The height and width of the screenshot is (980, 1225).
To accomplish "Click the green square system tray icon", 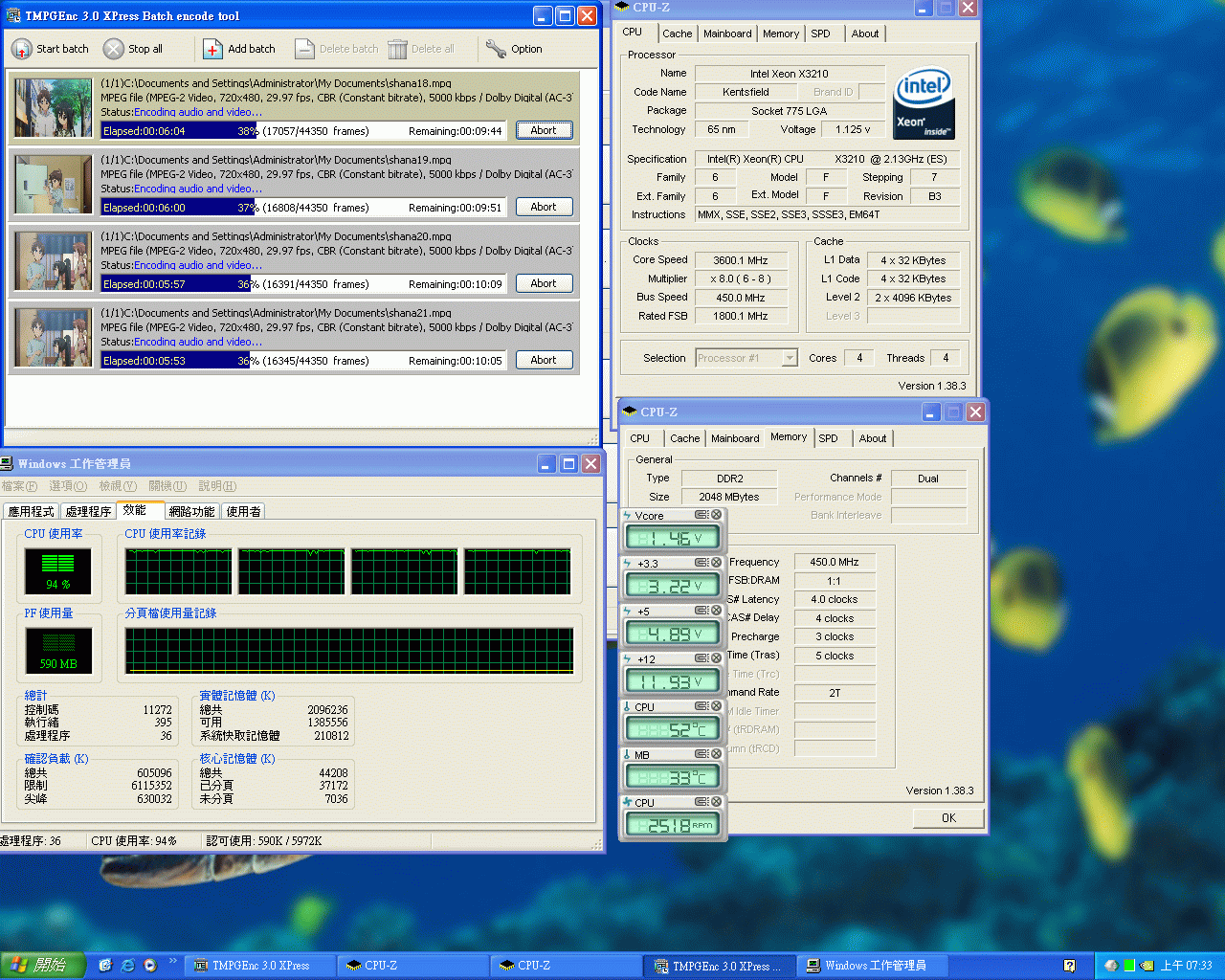I will tap(1128, 966).
